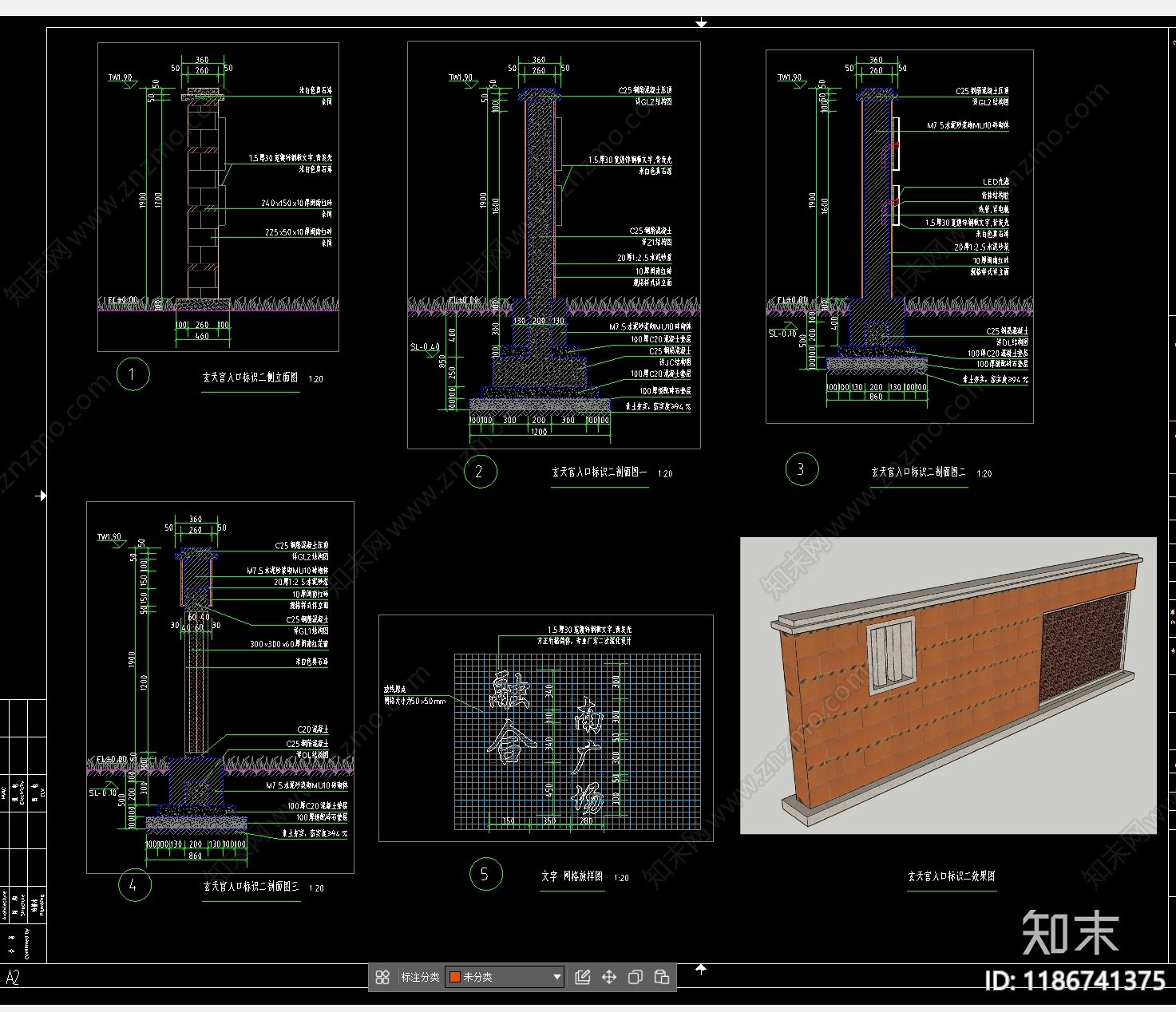This screenshot has width=1176, height=1012.
Task: Select the four-arrow move icon
Action: (608, 977)
